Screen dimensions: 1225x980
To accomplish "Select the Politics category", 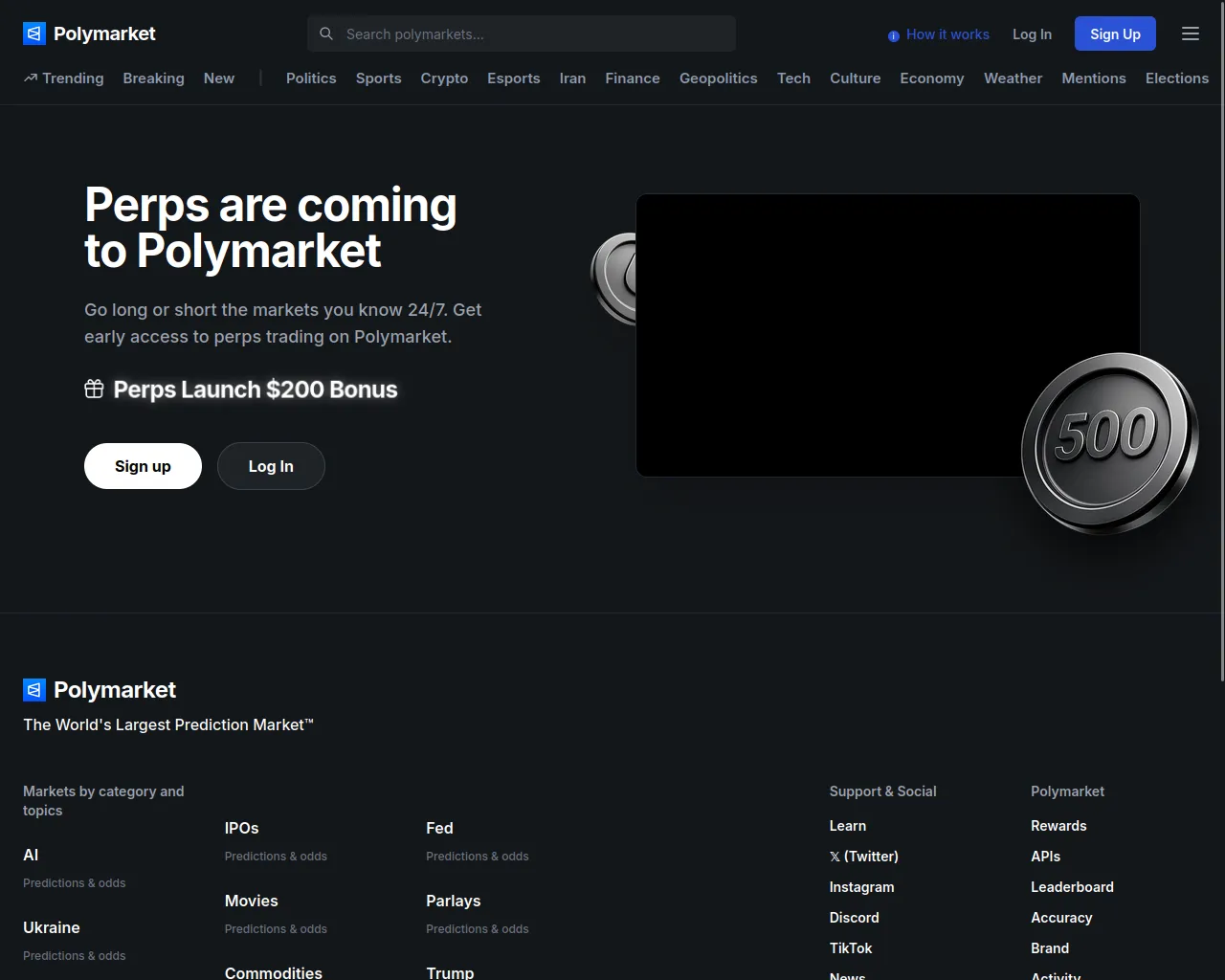I will [x=311, y=78].
